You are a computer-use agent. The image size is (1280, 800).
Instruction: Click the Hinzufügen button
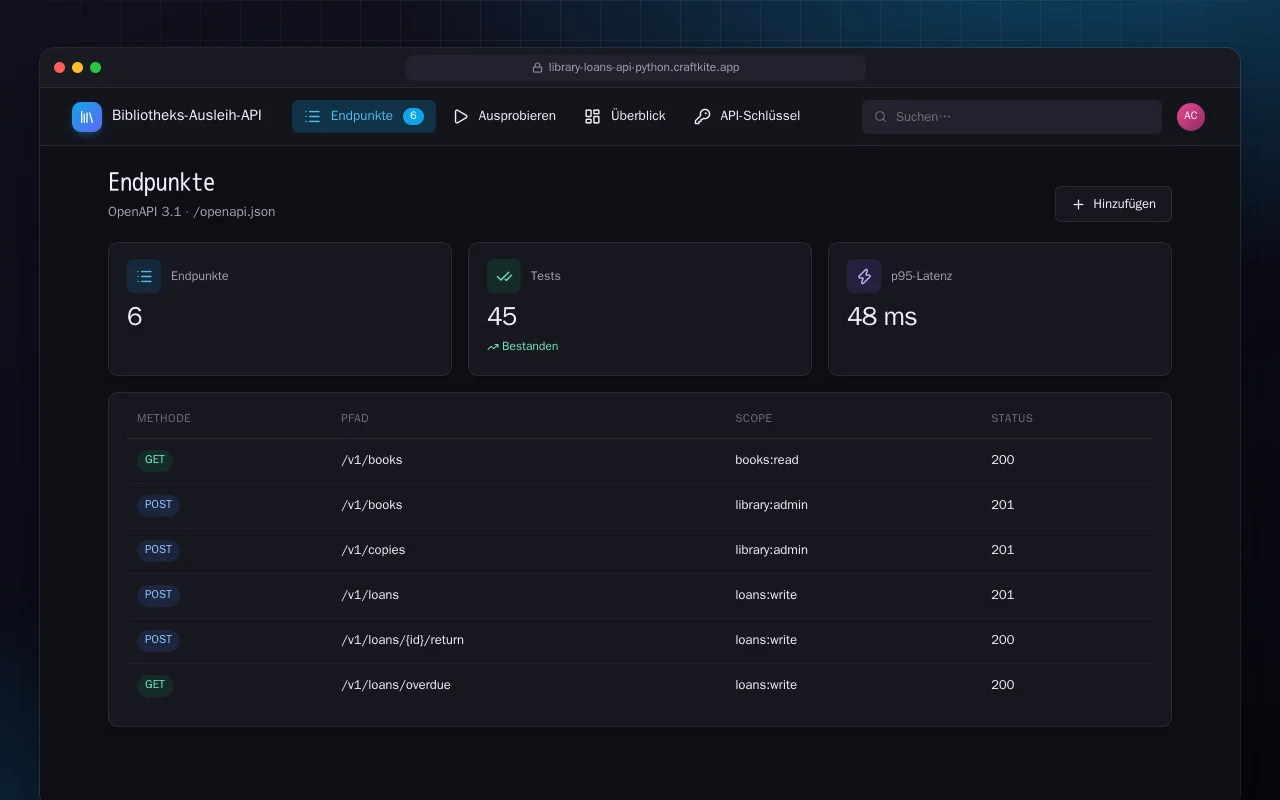(x=1113, y=204)
